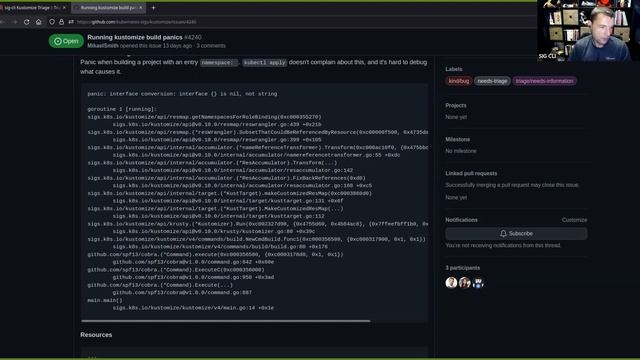Open the second participant avatar
Image resolution: width=640 pixels, height=360 pixels.
464,282
